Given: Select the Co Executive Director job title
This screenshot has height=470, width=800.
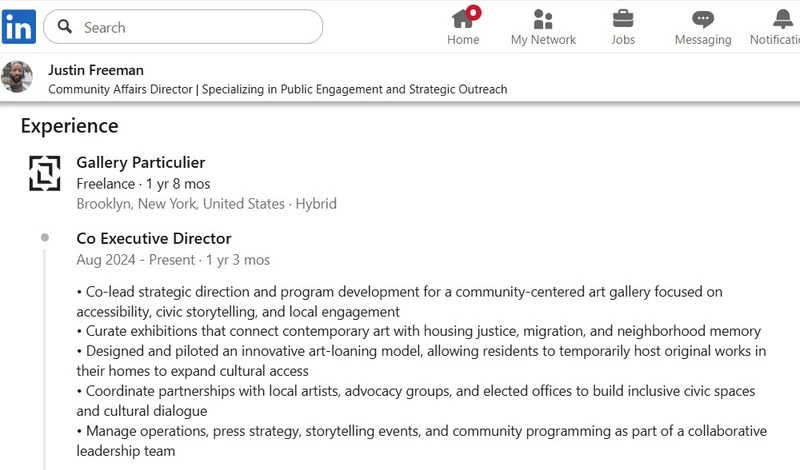Looking at the screenshot, I should pos(154,238).
